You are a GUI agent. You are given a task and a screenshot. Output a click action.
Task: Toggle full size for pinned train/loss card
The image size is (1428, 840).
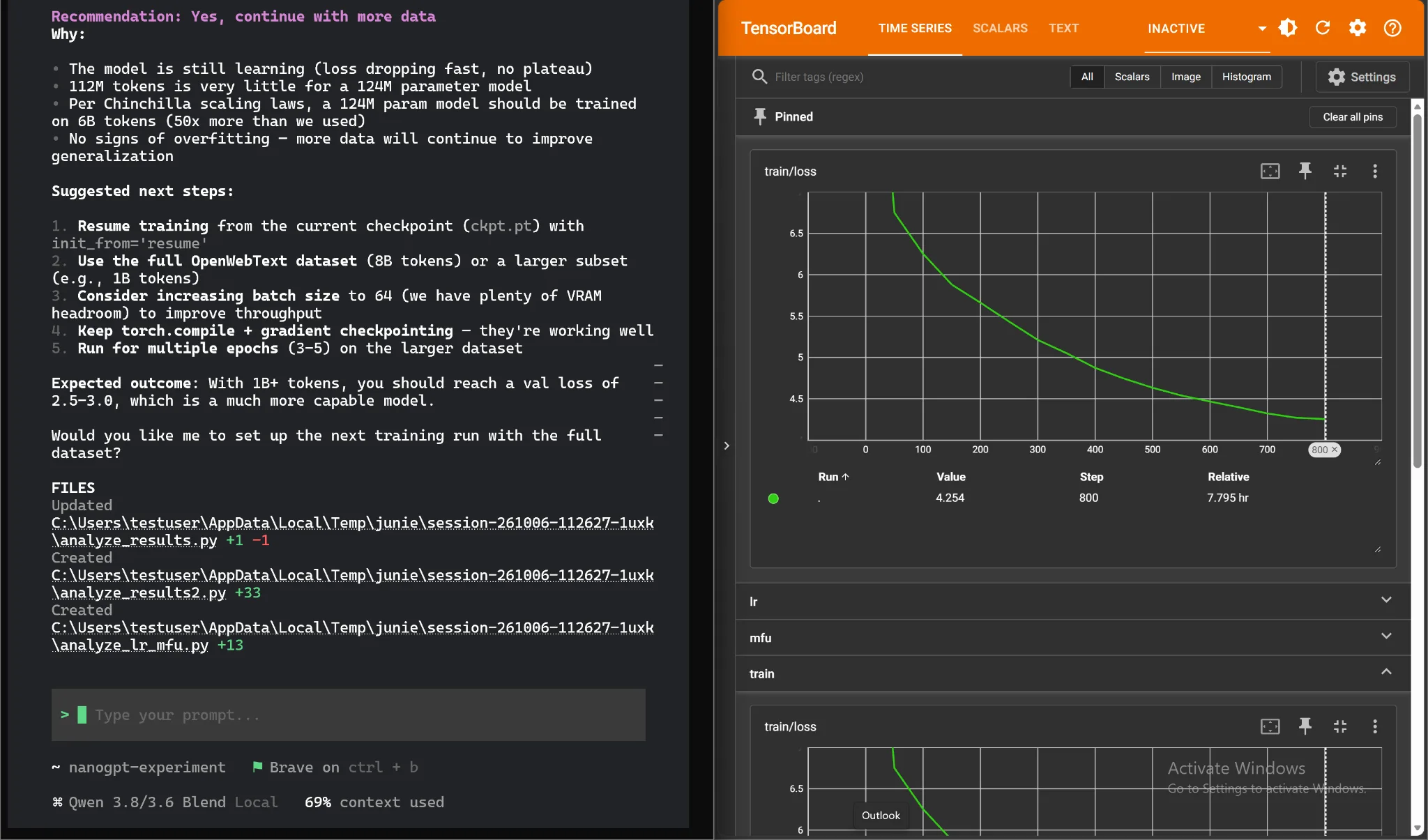pos(1340,171)
